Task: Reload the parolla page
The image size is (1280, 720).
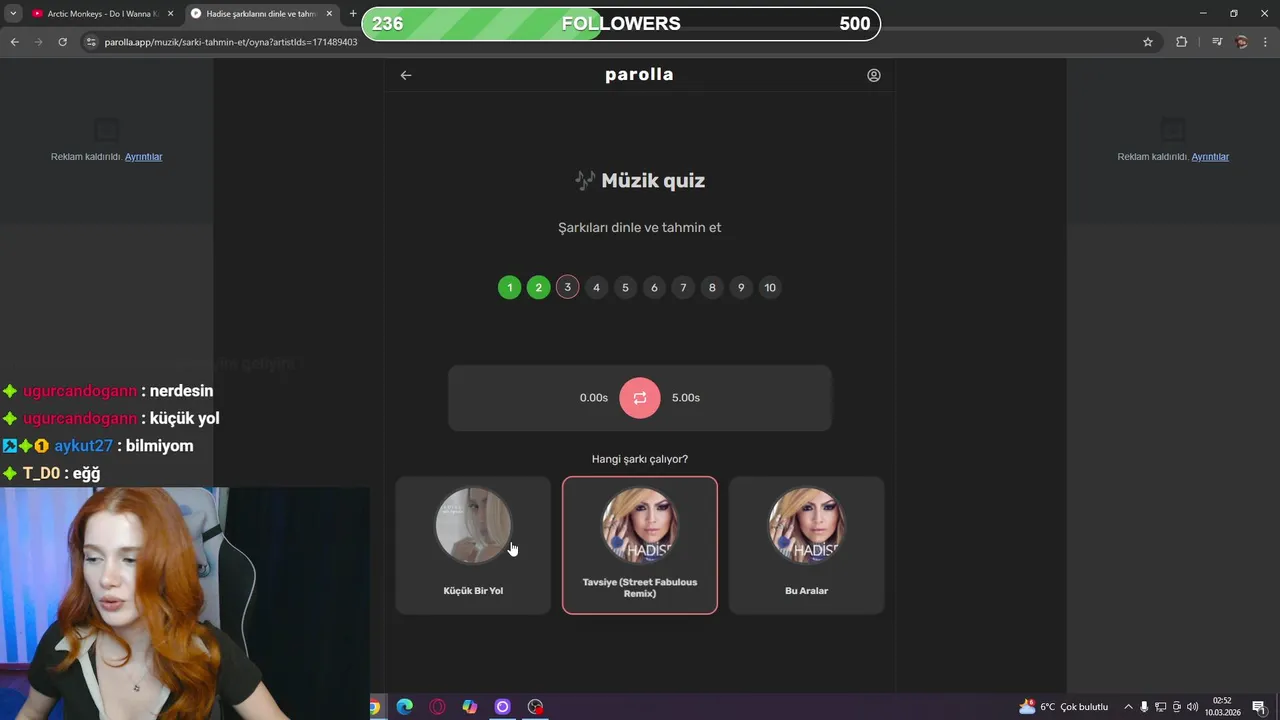Action: click(x=63, y=42)
